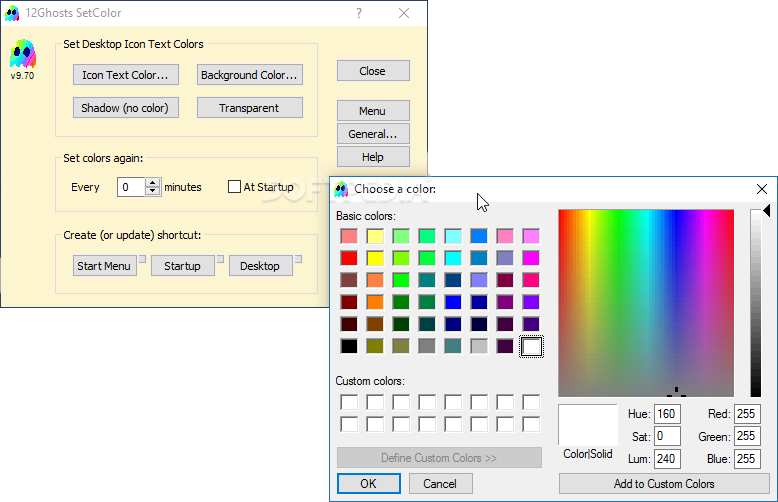This screenshot has width=778, height=502.
Task: Click inside the color spectrum field
Action: tap(646, 303)
